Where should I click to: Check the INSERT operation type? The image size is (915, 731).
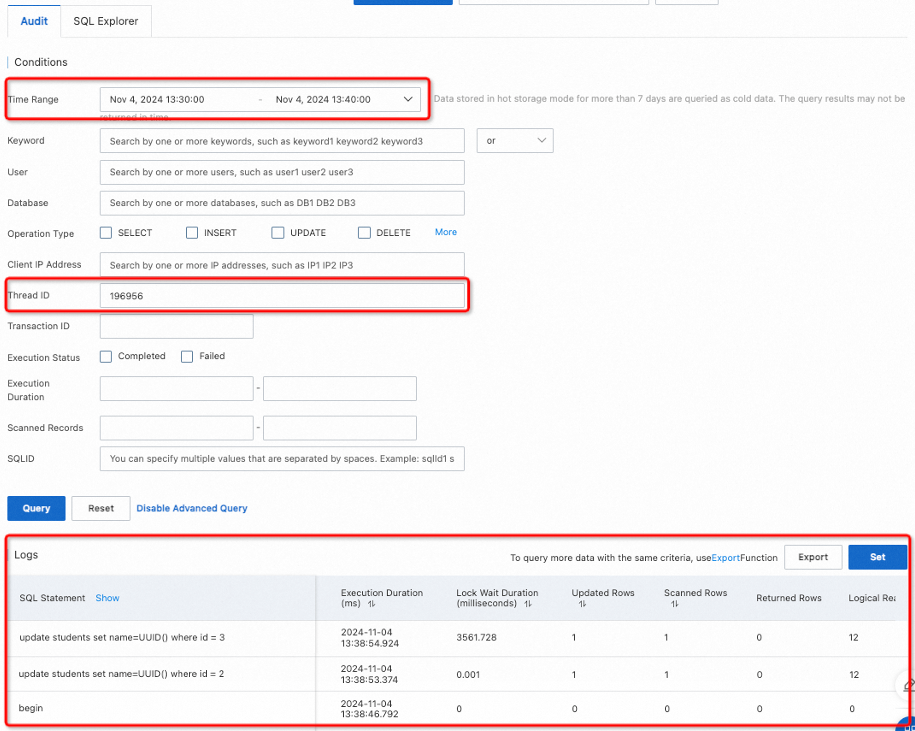192,233
